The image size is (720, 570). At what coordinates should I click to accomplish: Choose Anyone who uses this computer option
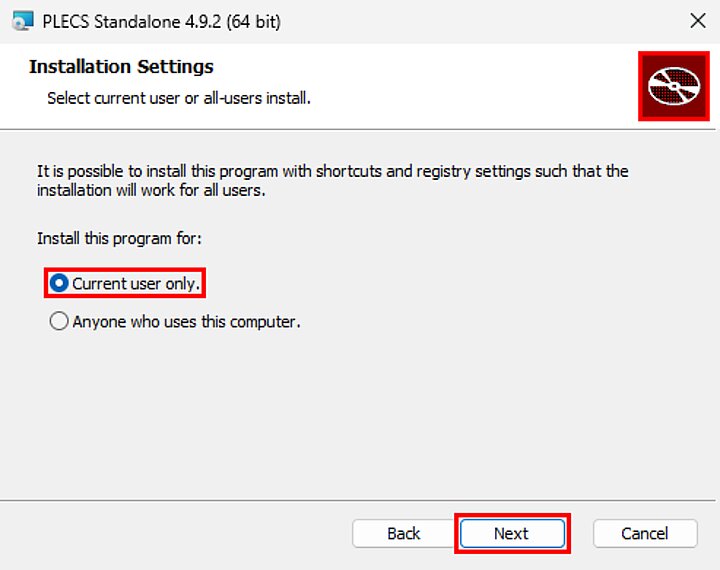59,322
